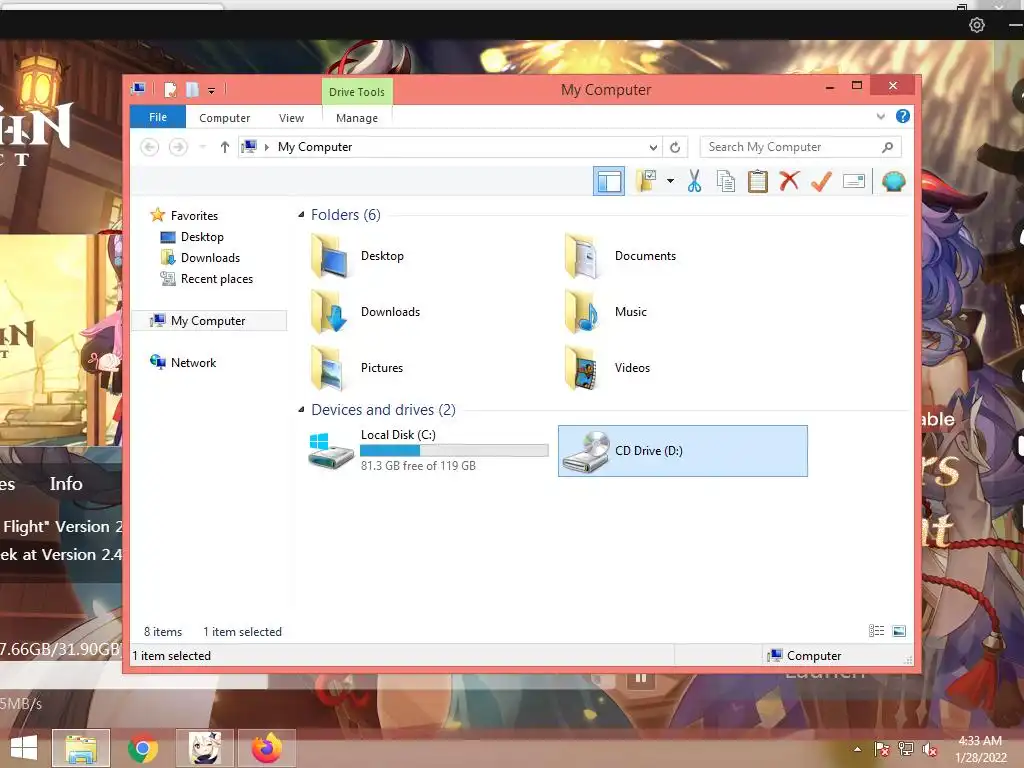Click the New Folder quick access icon

(192, 89)
